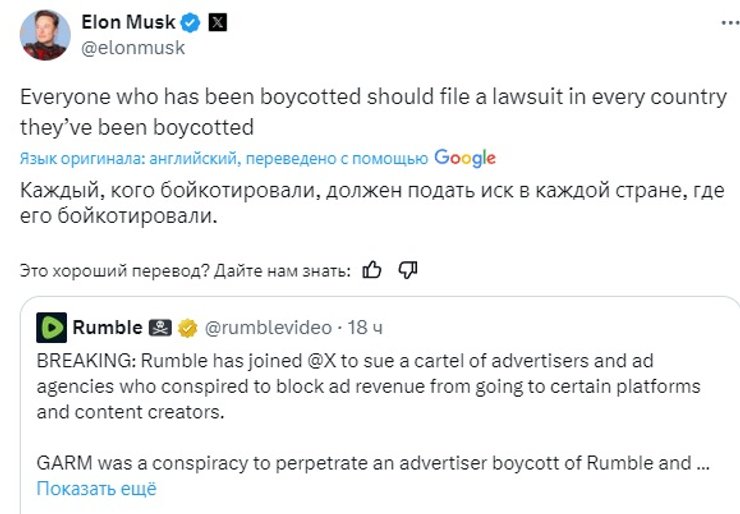Open the @rumblevideo handle
The height and width of the screenshot is (514, 740).
point(266,327)
